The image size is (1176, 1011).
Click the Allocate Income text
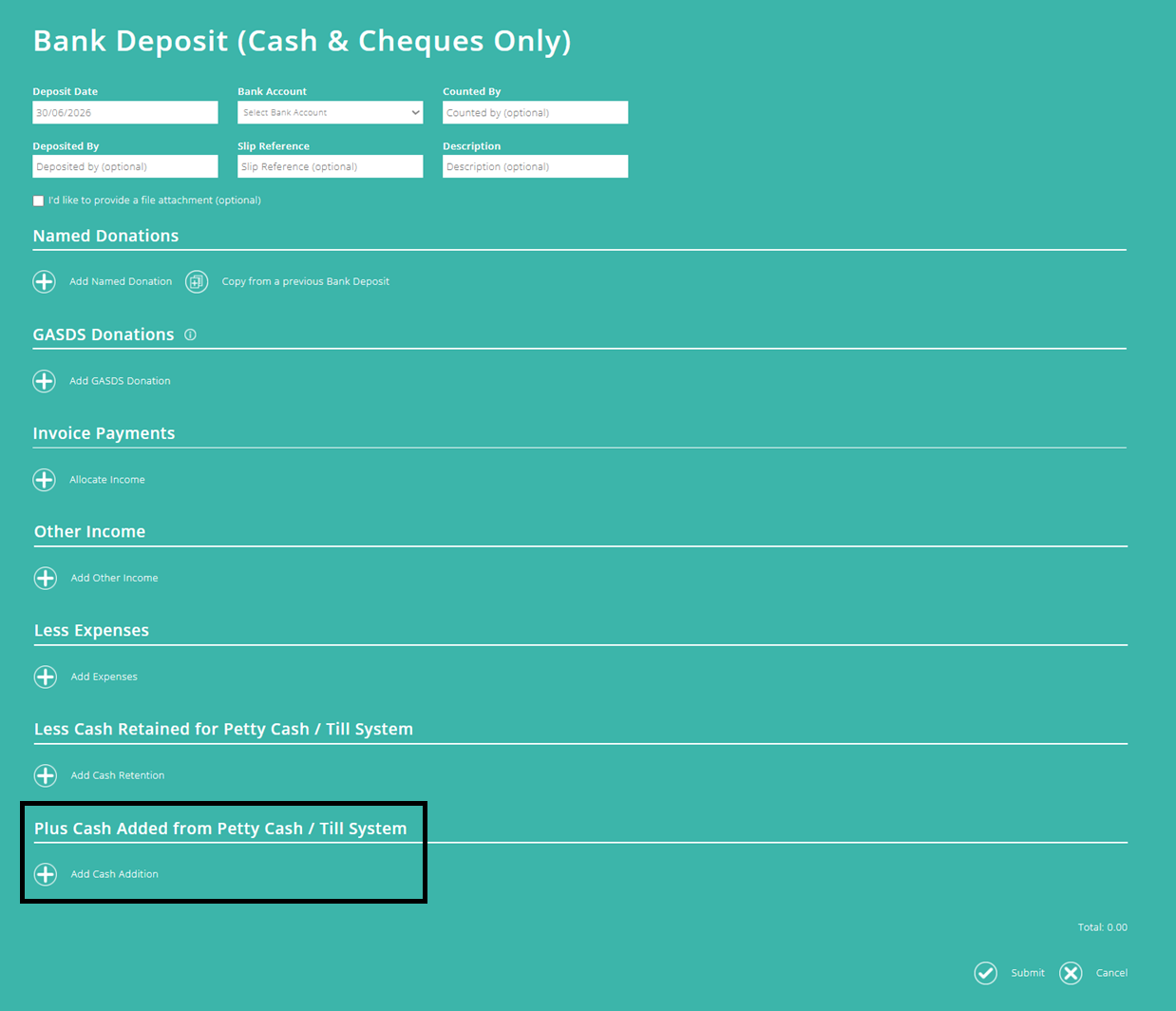click(x=107, y=480)
